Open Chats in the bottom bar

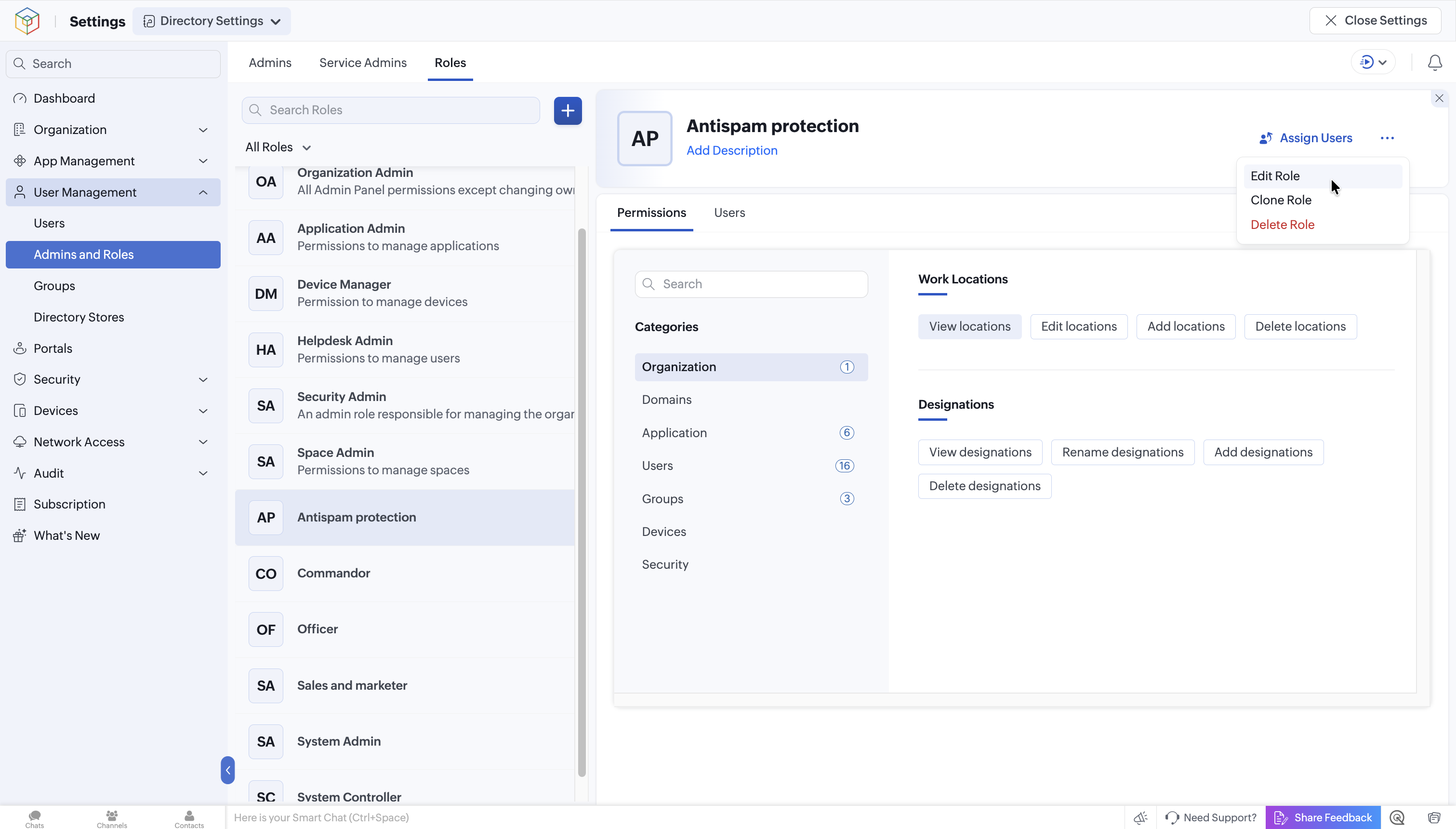coord(34,819)
